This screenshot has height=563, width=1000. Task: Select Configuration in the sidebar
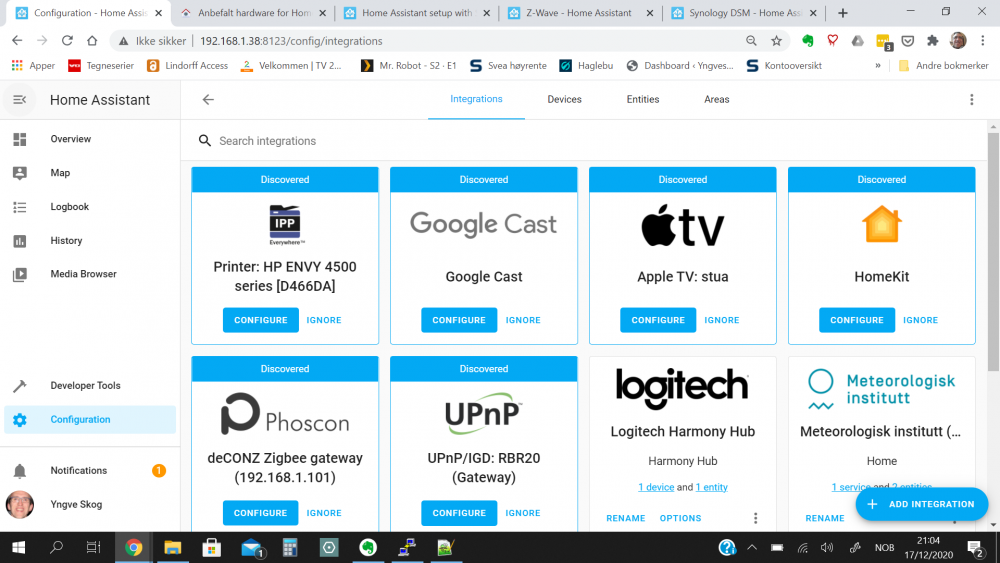pos(90,420)
